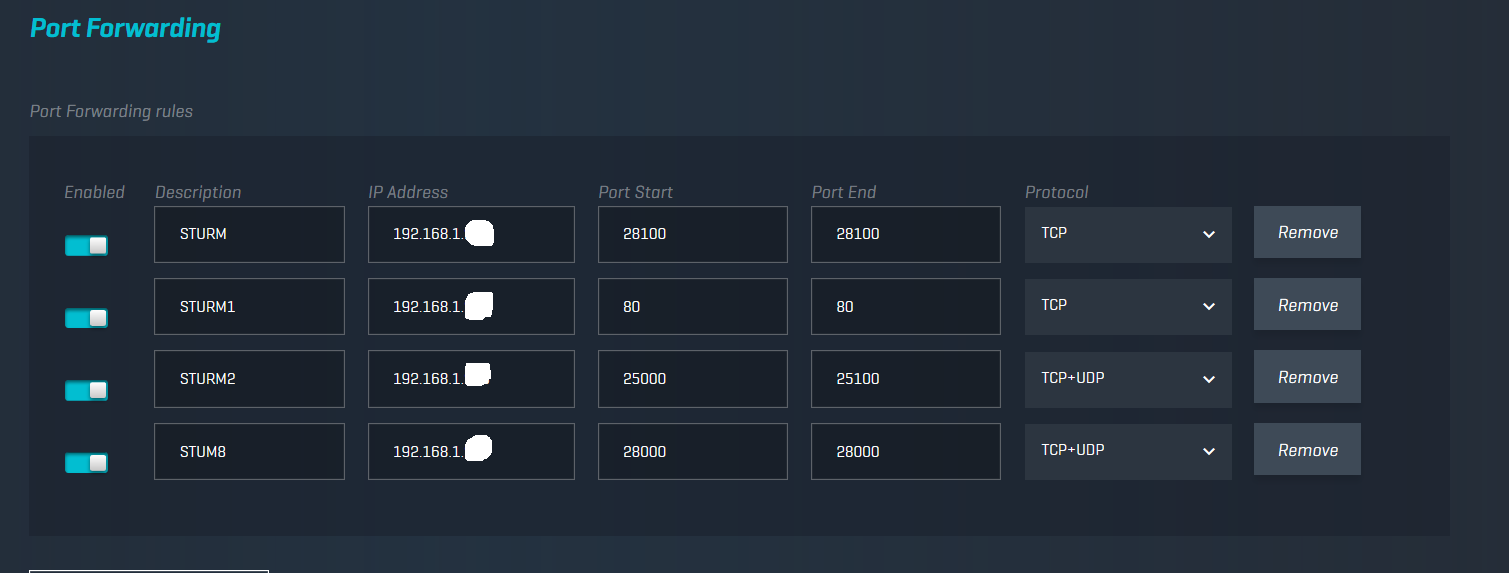Toggle the STURM rule enabled switch
Screen dimensions: 1509x573
pyautogui.click(x=86, y=245)
